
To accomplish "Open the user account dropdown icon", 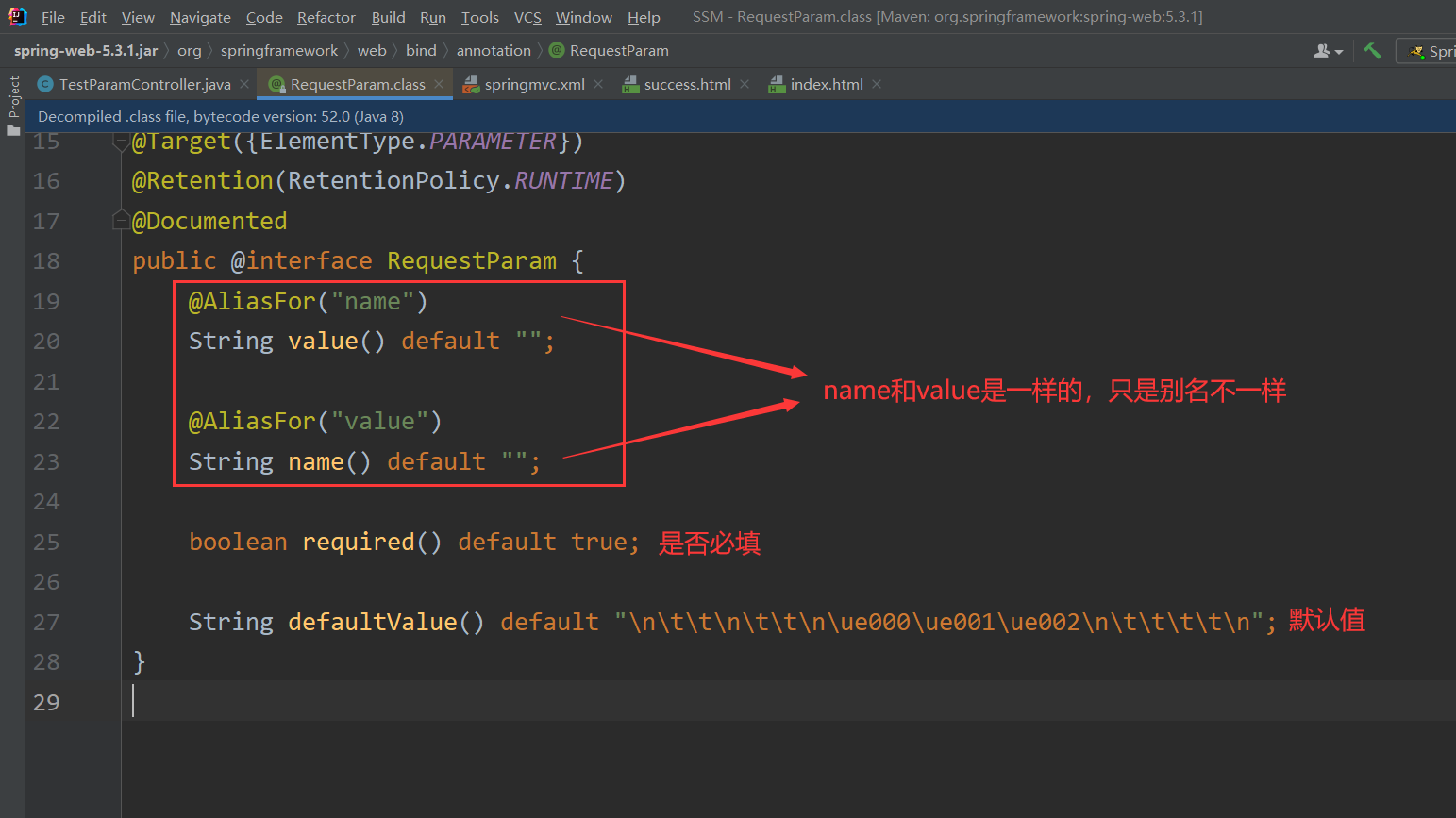I will (x=1328, y=51).
